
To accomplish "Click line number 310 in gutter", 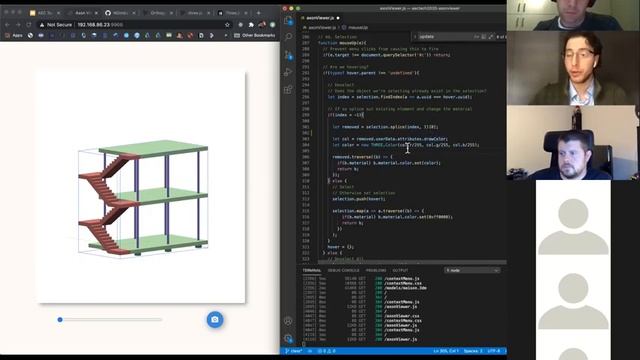I will pyautogui.click(x=305, y=181).
